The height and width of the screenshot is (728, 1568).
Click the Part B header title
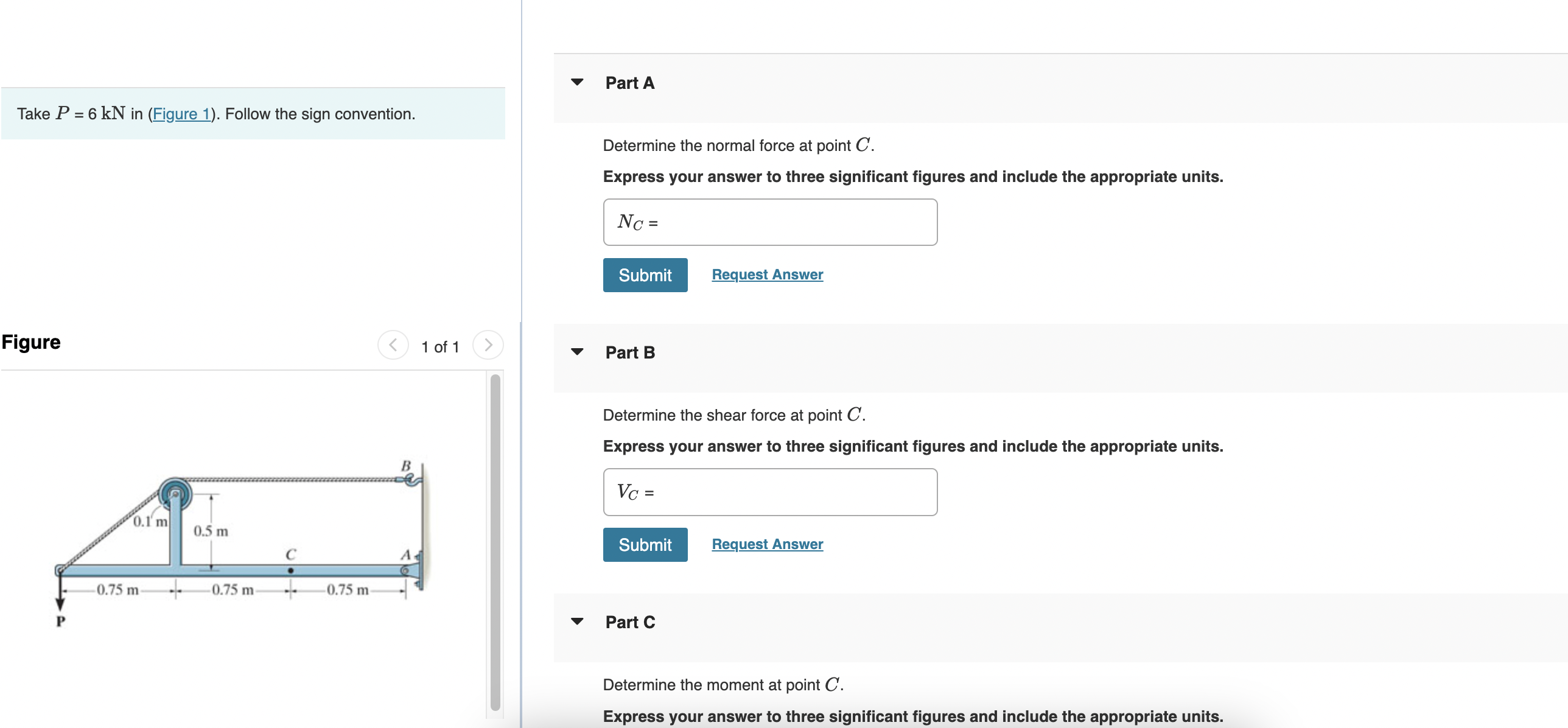pos(629,352)
